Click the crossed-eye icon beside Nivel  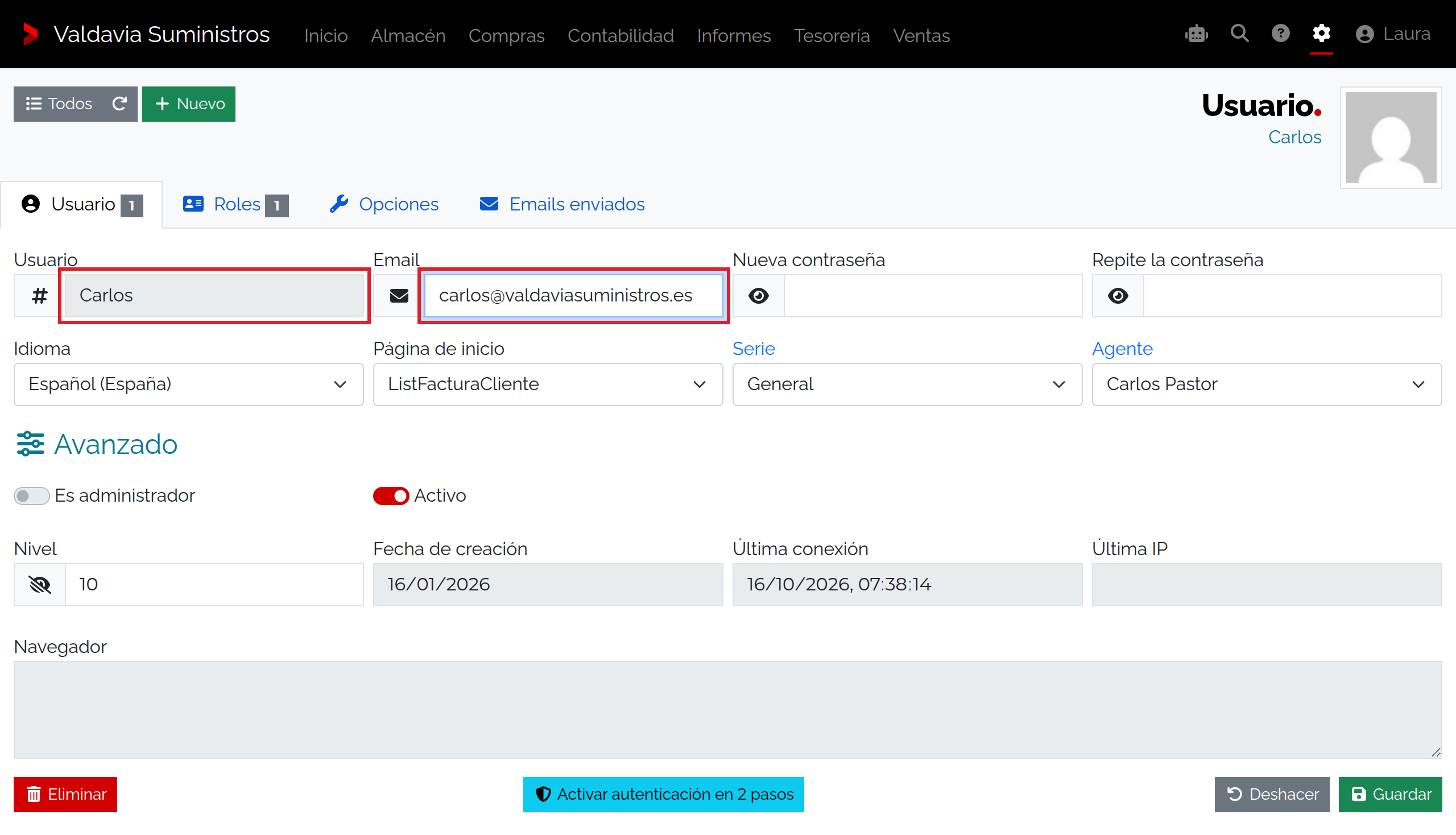coord(40,584)
